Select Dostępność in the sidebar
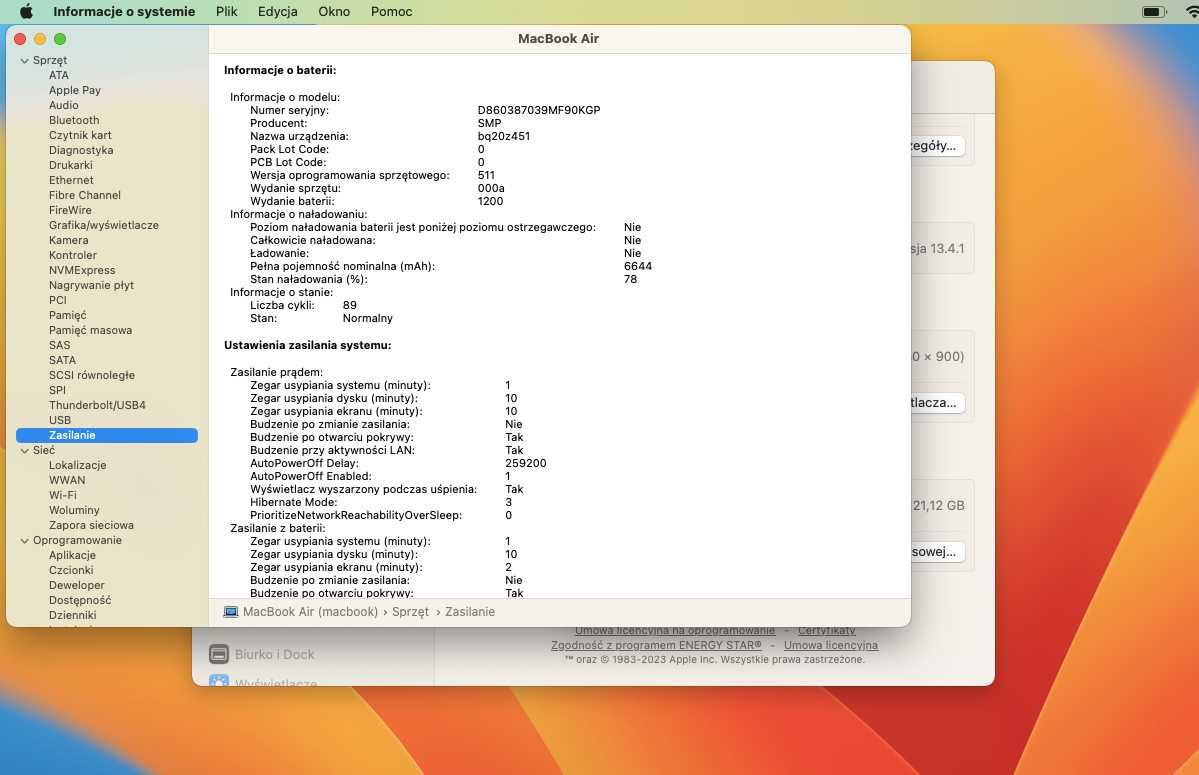The width and height of the screenshot is (1199, 775). [x=80, y=601]
